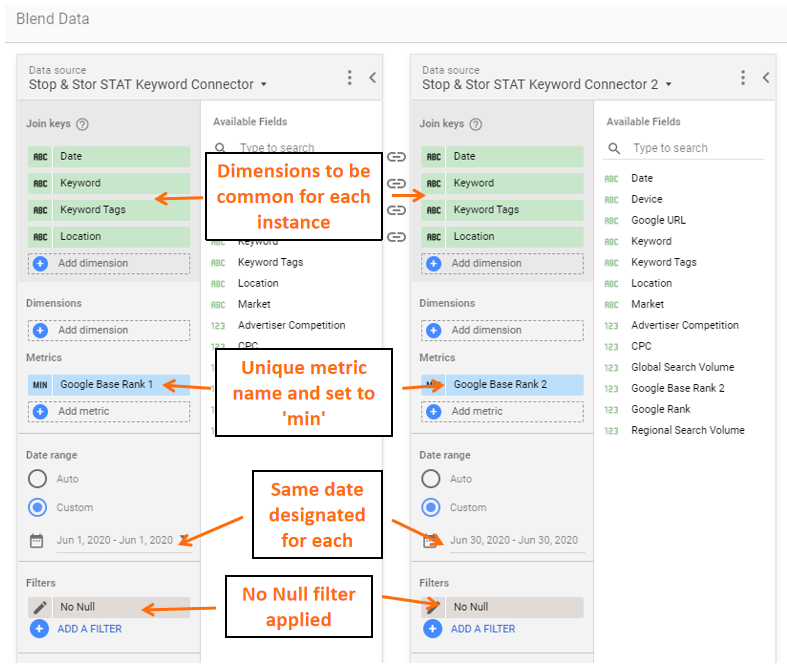Select Regional Search Volume field on right

point(687,430)
